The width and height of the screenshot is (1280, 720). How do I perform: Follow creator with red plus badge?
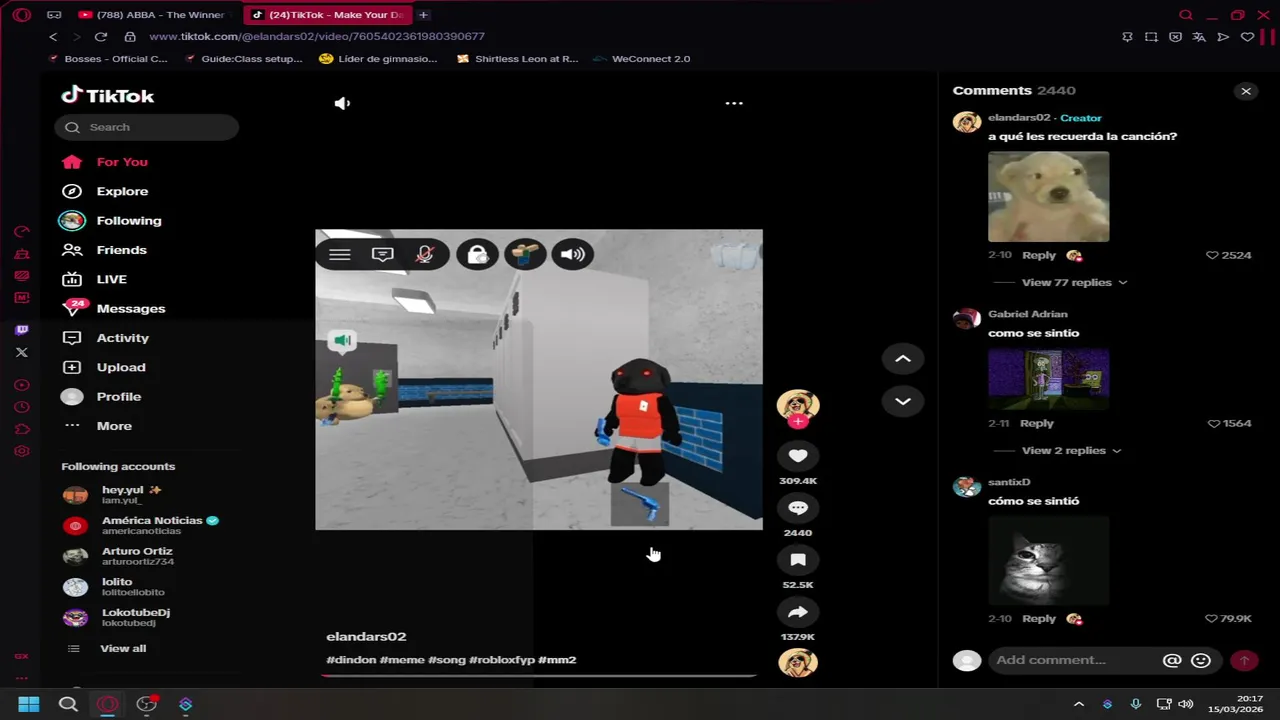pyautogui.click(x=798, y=422)
